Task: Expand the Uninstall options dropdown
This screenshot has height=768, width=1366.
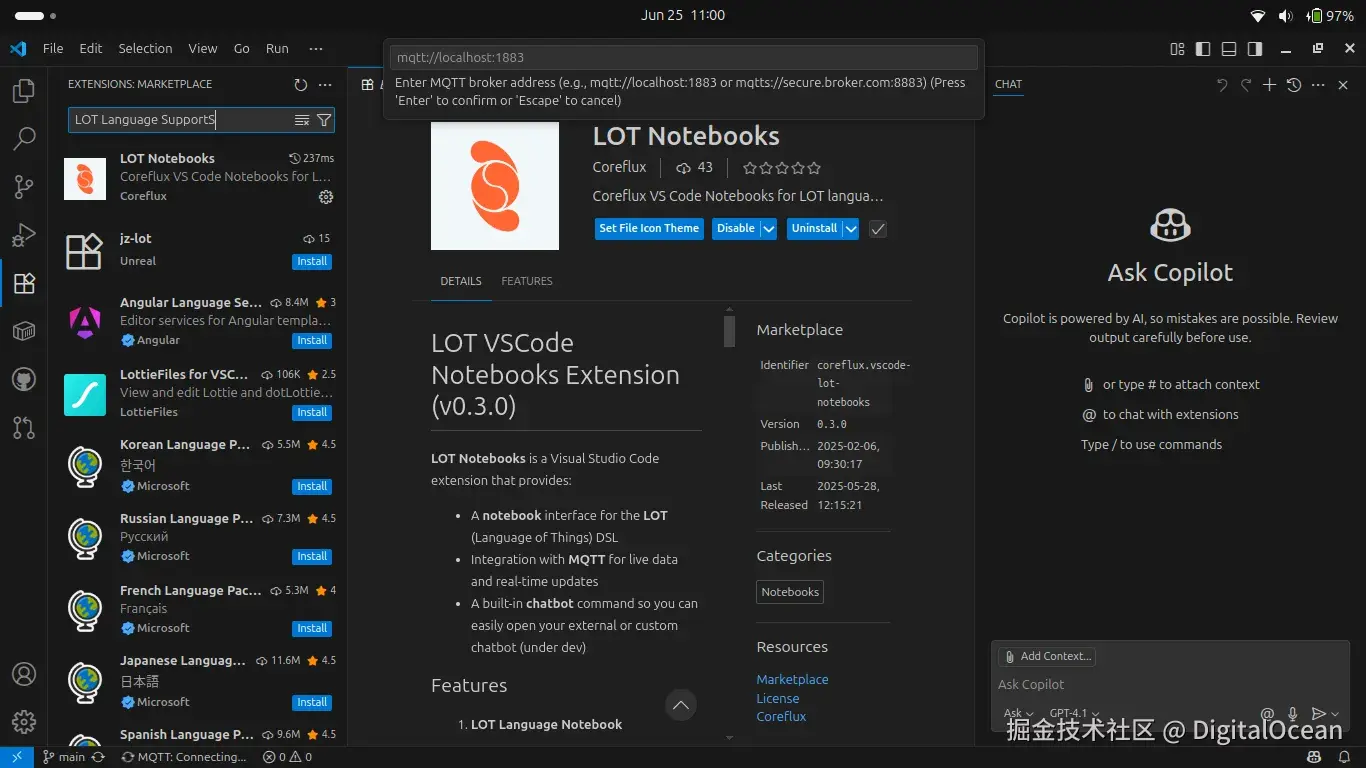Action: coord(849,229)
